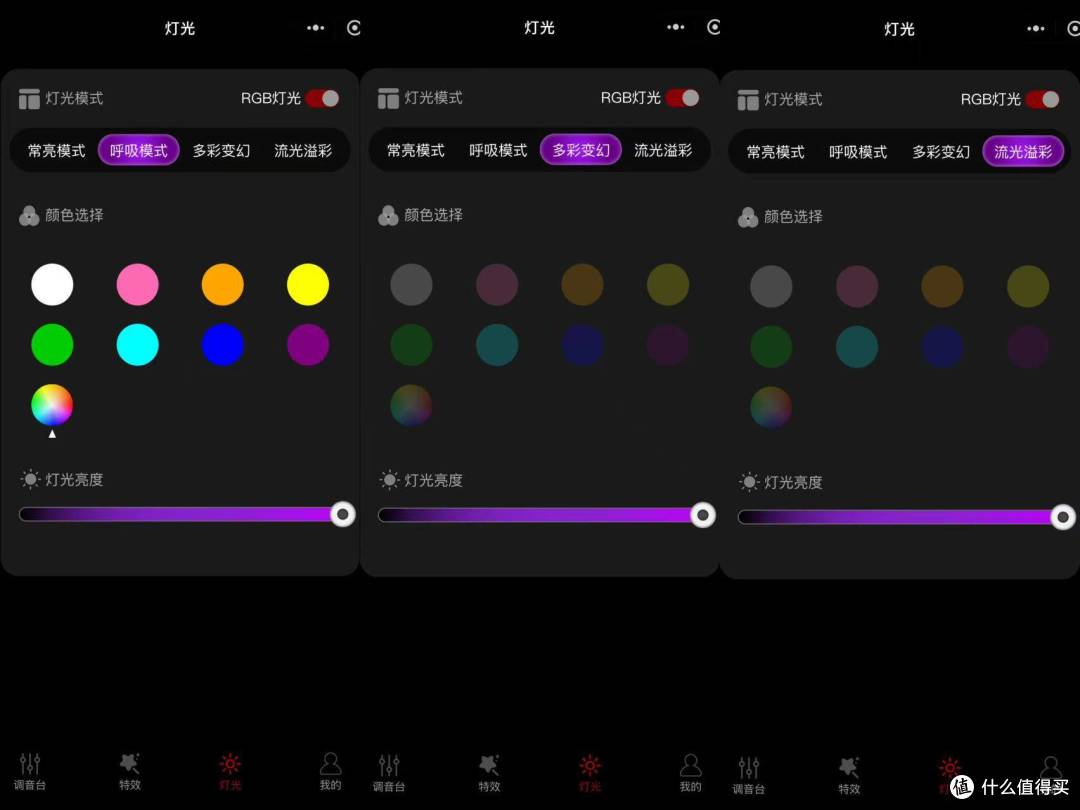This screenshot has width=1080, height=810.
Task: Tap the circular close icon in middle header
Action: click(714, 27)
